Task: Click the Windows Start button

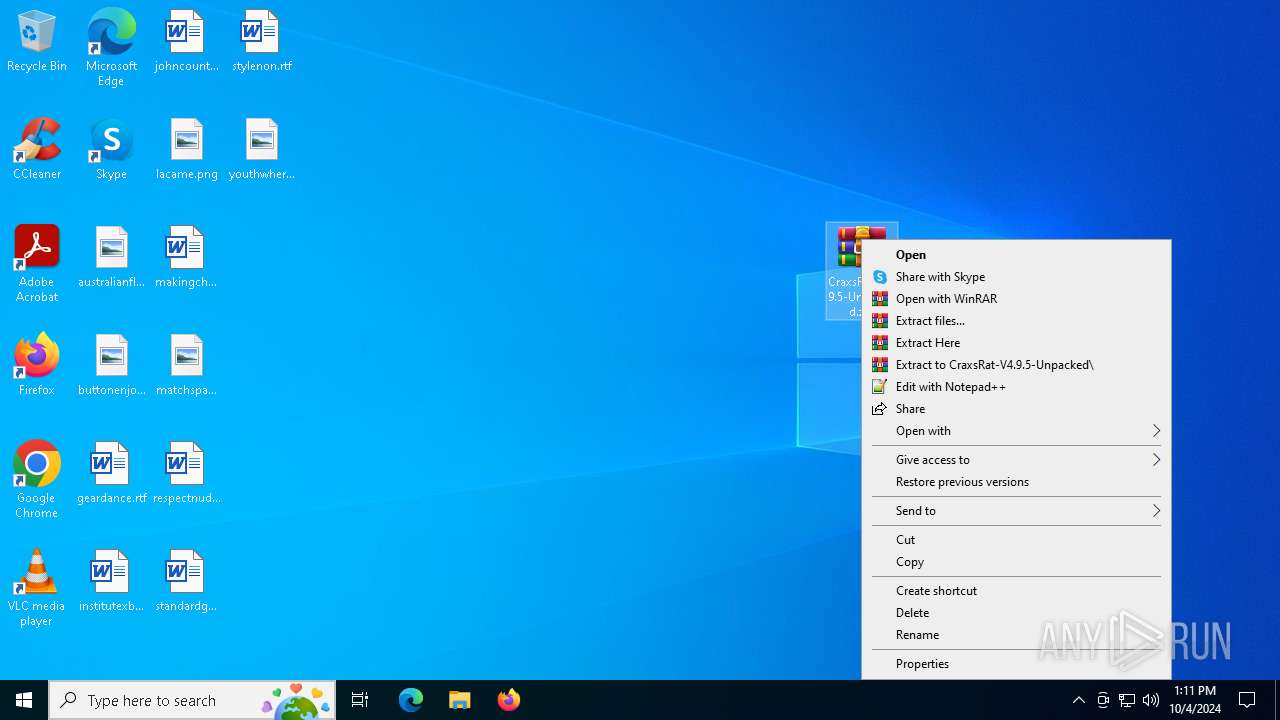Action: point(24,700)
